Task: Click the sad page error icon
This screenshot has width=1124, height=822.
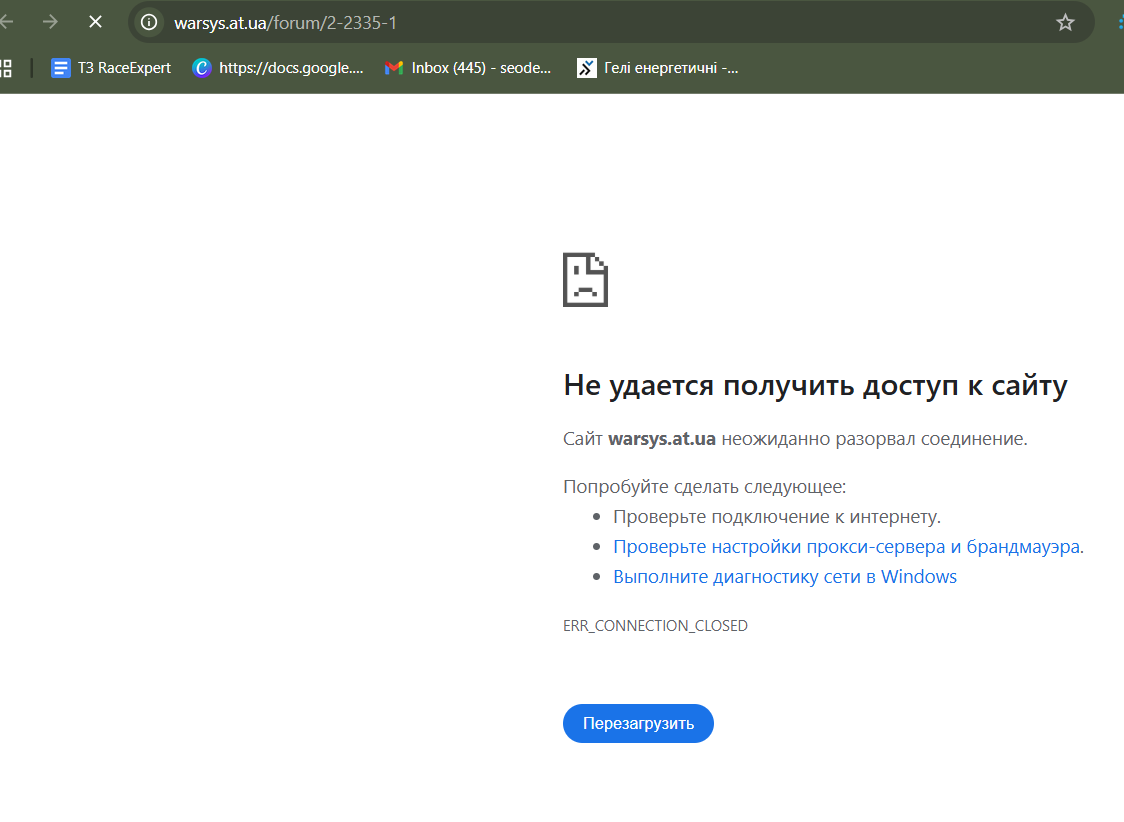Action: tap(586, 279)
